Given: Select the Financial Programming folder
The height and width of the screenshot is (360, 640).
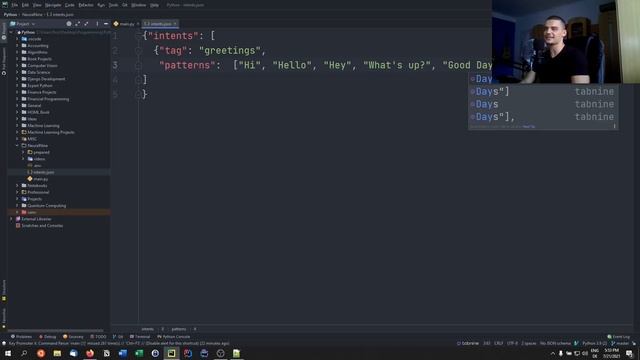Looking at the screenshot, I should [x=48, y=99].
